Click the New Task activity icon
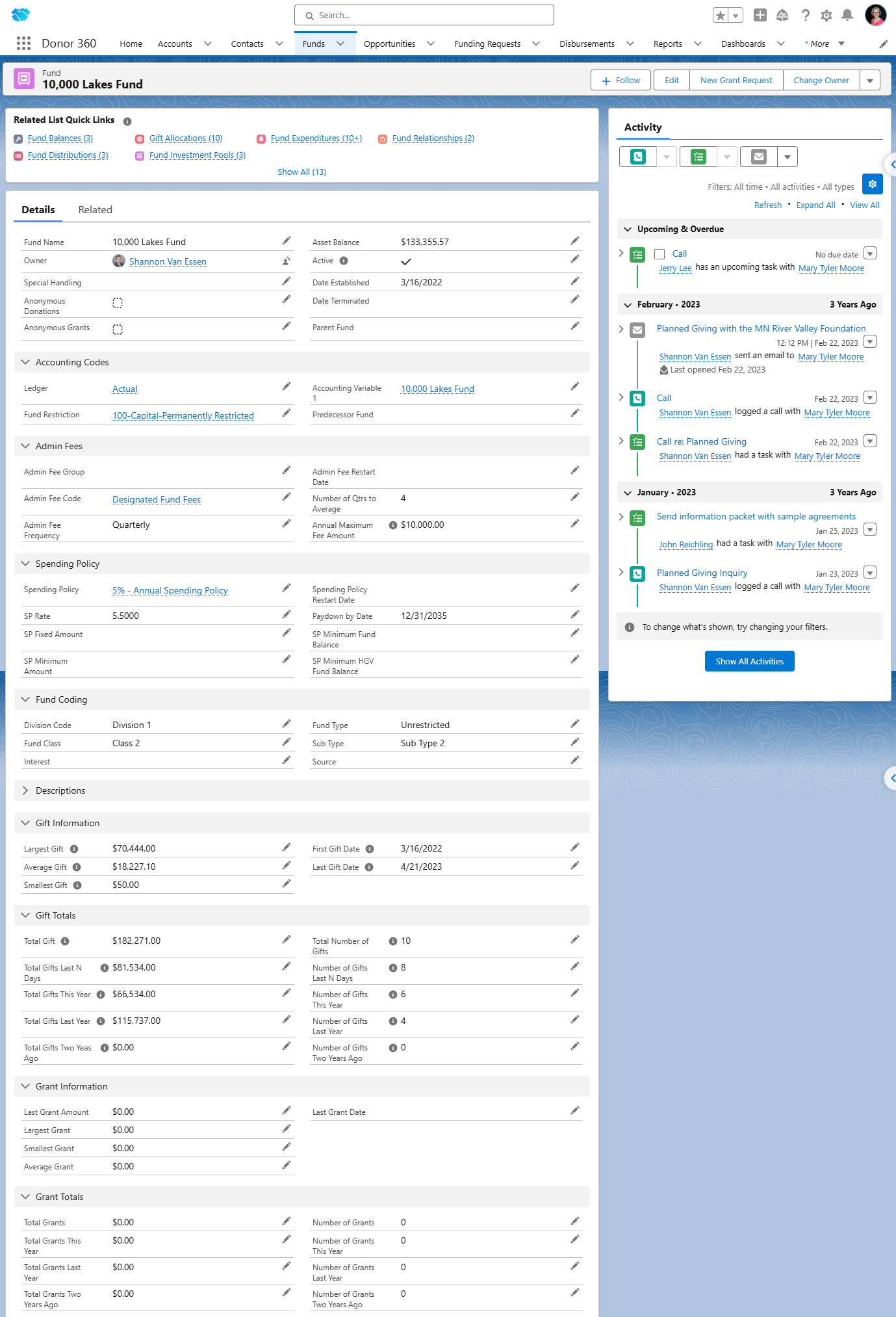Image resolution: width=896 pixels, height=1317 pixels. point(698,157)
